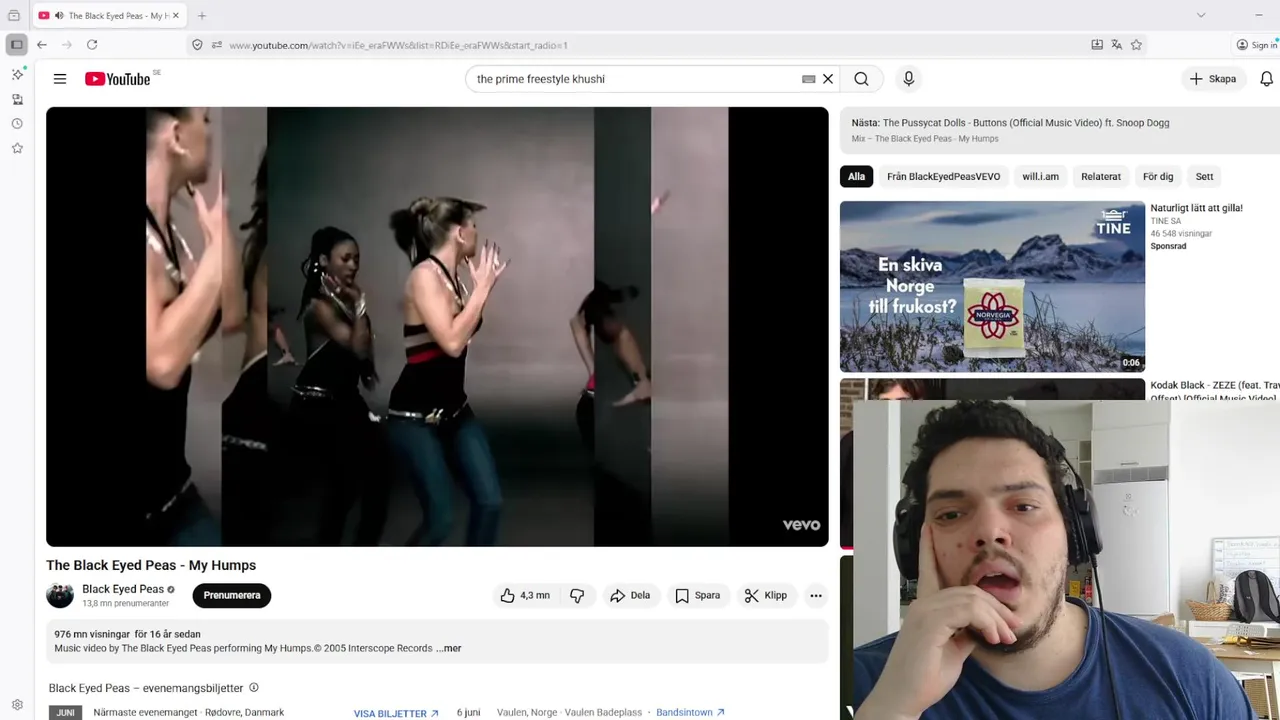Open sidebar settings gear icon

tap(17, 705)
